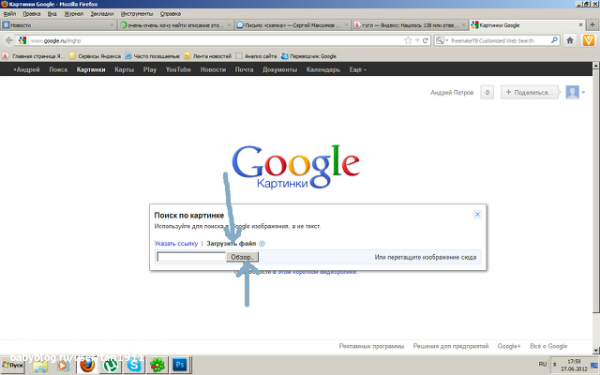The image size is (600, 375).
Task: Switch to the очень-очень хочу найти tab
Action: (175, 25)
